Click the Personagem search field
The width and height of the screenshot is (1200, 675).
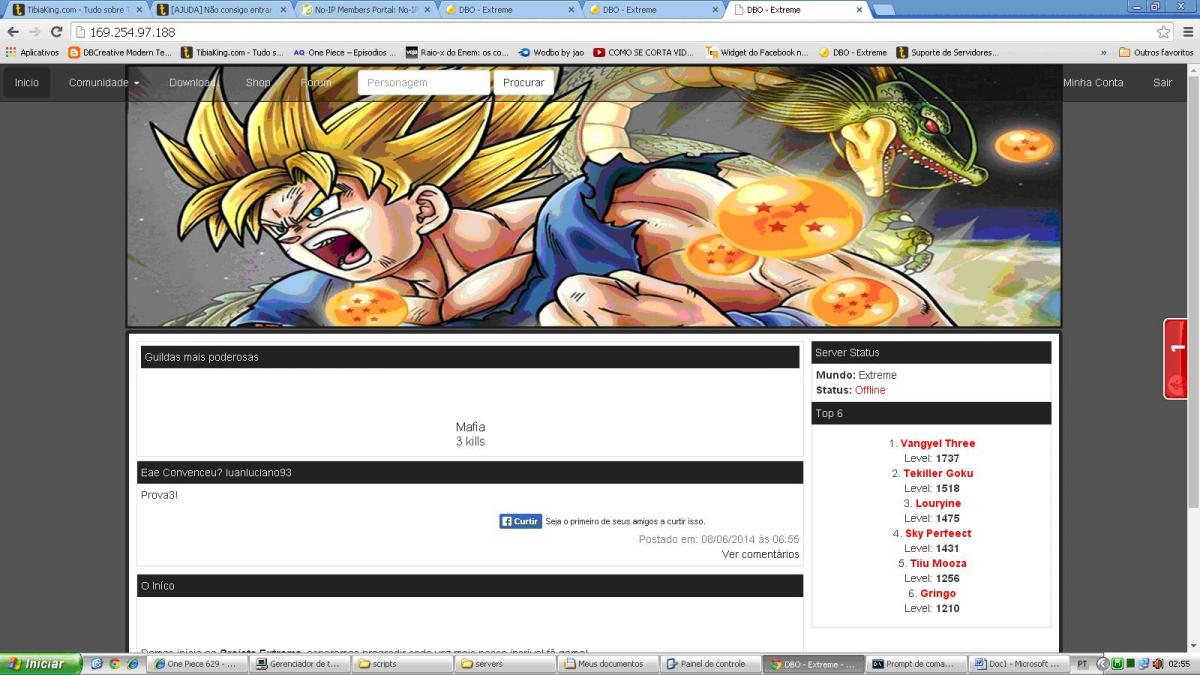click(424, 82)
